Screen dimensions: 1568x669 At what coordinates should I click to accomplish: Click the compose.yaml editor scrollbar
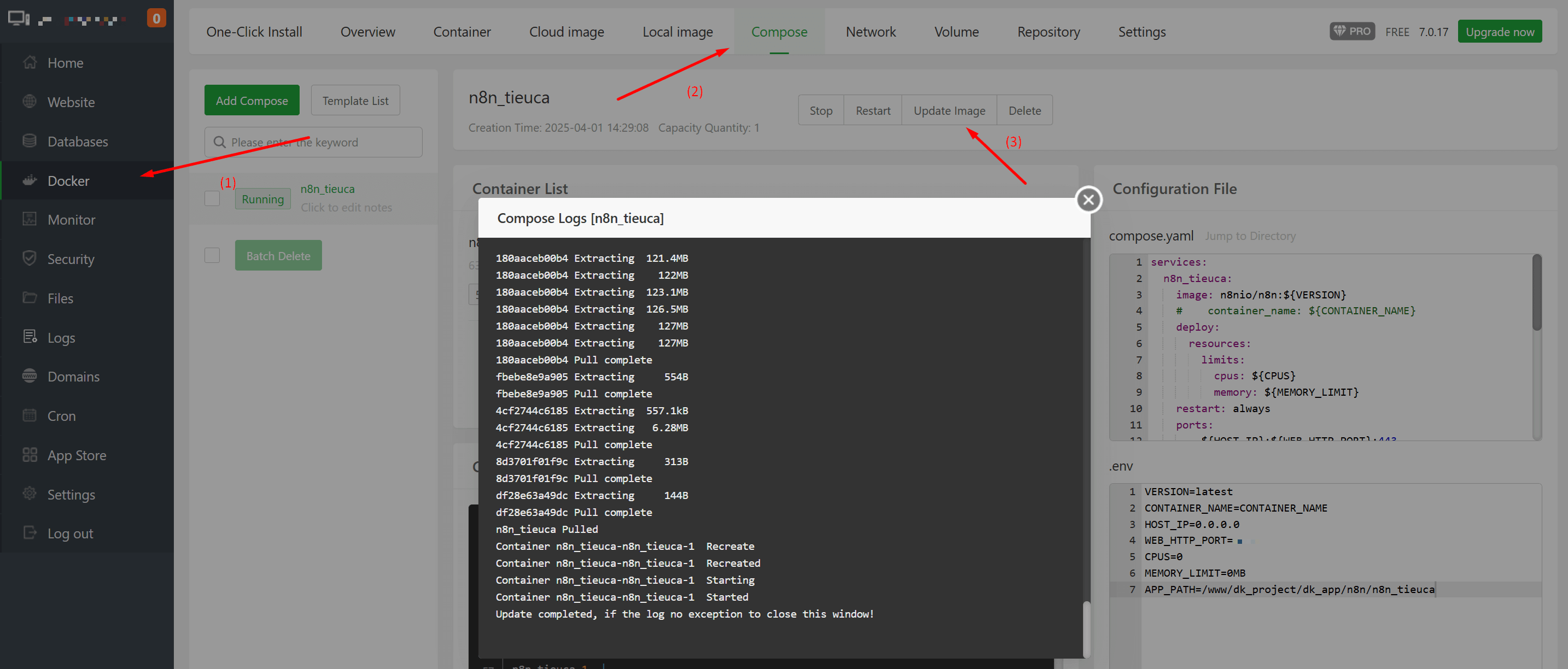(x=1536, y=293)
